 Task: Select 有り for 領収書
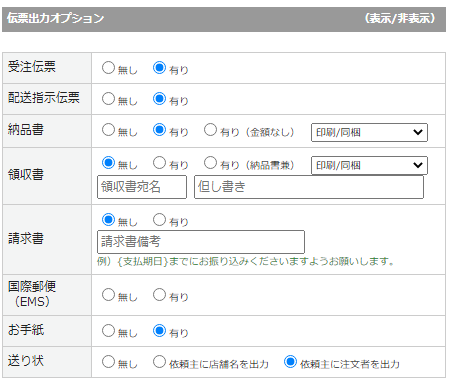click(159, 163)
